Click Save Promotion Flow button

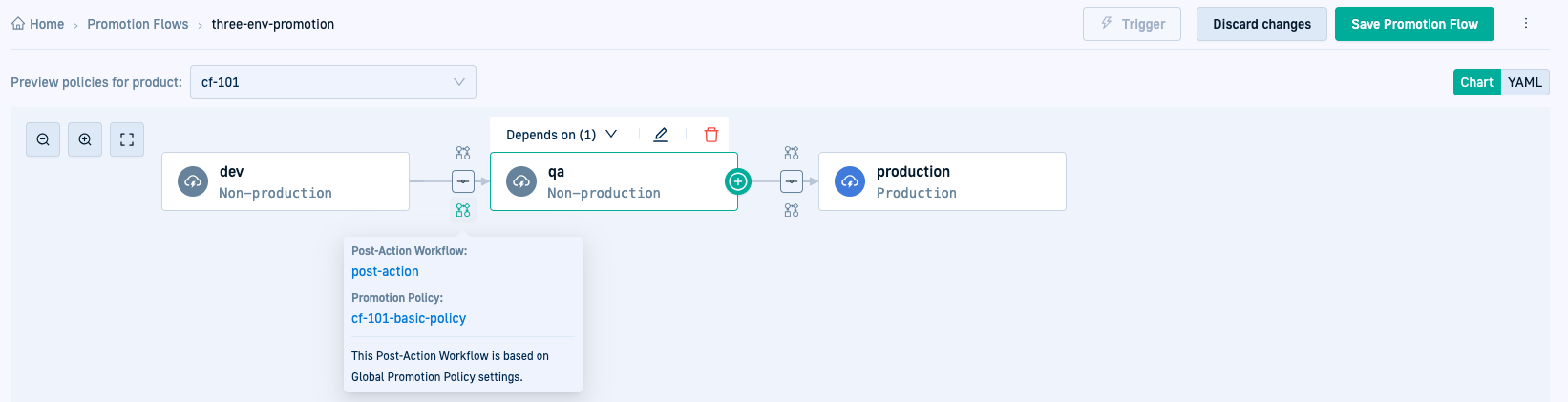point(1414,24)
